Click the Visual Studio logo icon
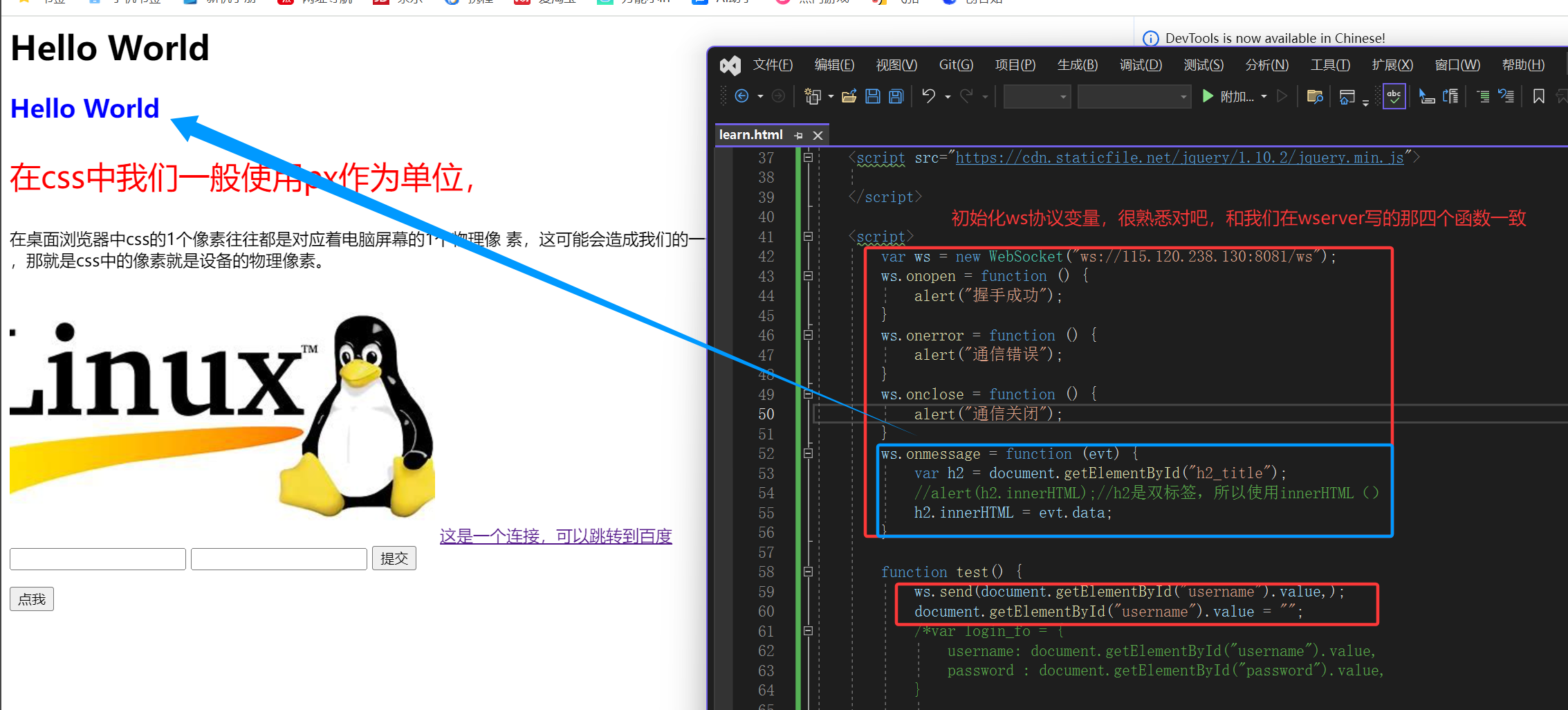This screenshot has height=710, width=1568. coord(730,65)
